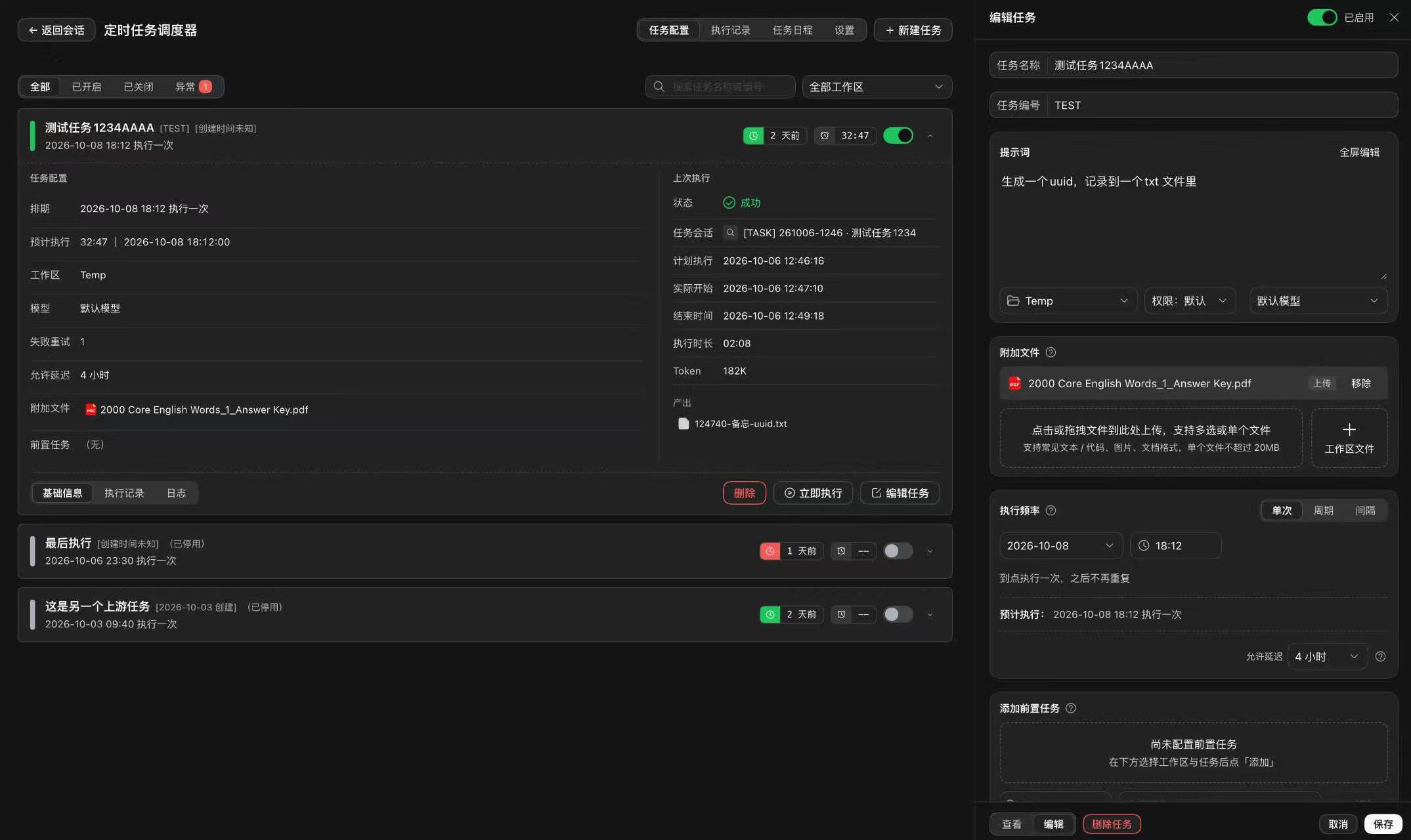This screenshot has height=840, width=1411.
Task: Select 单次 execution frequency
Action: coord(1282,511)
